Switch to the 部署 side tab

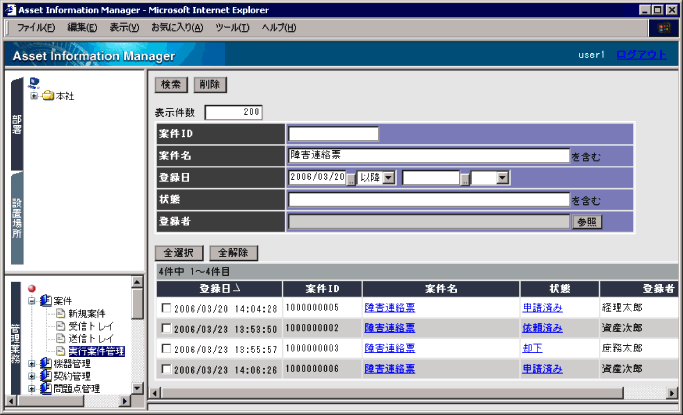pyautogui.click(x=17, y=124)
